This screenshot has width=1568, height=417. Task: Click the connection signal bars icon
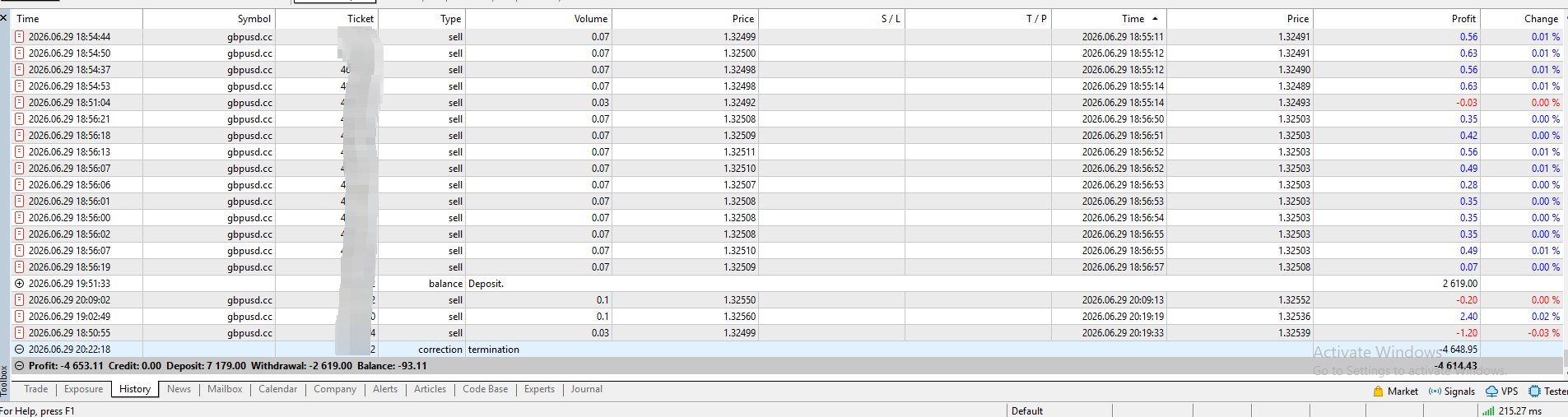[x=1488, y=410]
